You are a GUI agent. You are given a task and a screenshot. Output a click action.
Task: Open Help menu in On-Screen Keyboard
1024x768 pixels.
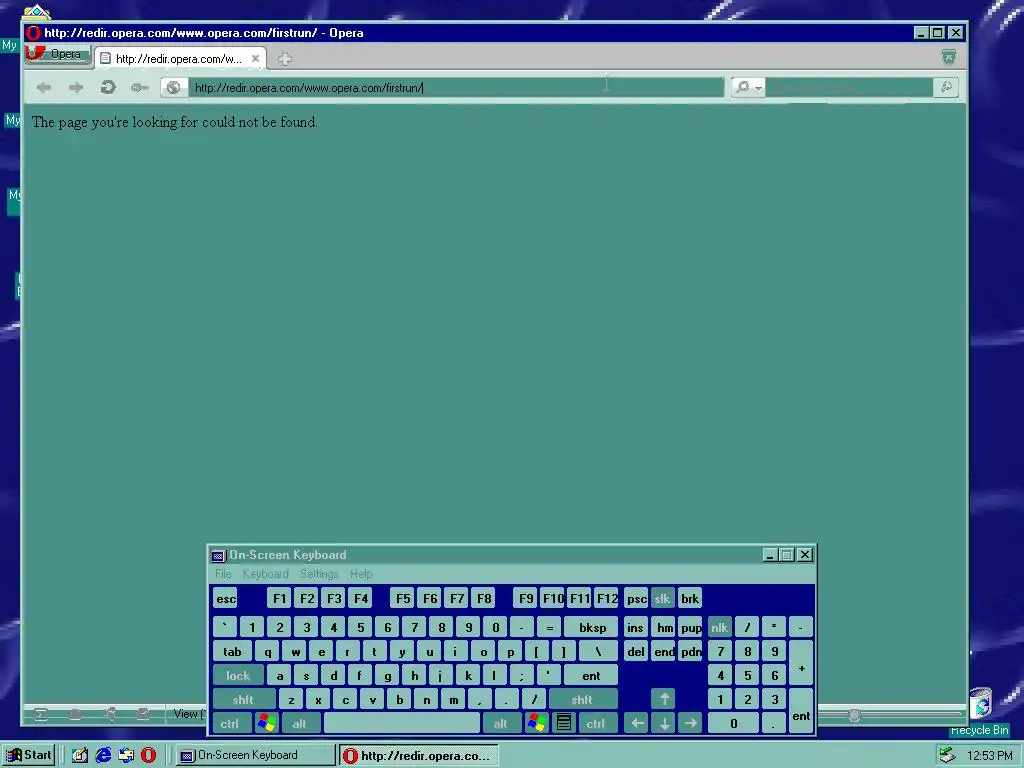point(360,574)
